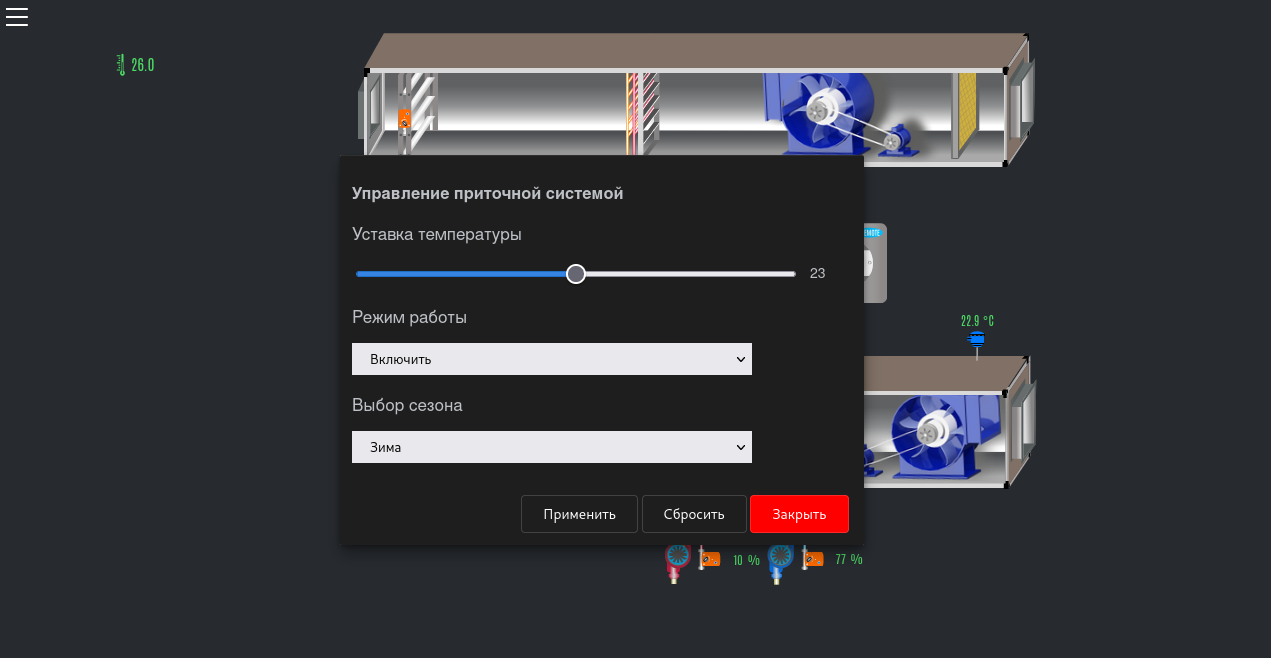Image resolution: width=1271 pixels, height=658 pixels.
Task: Click the blue circulation pump icon
Action: [x=780, y=562]
